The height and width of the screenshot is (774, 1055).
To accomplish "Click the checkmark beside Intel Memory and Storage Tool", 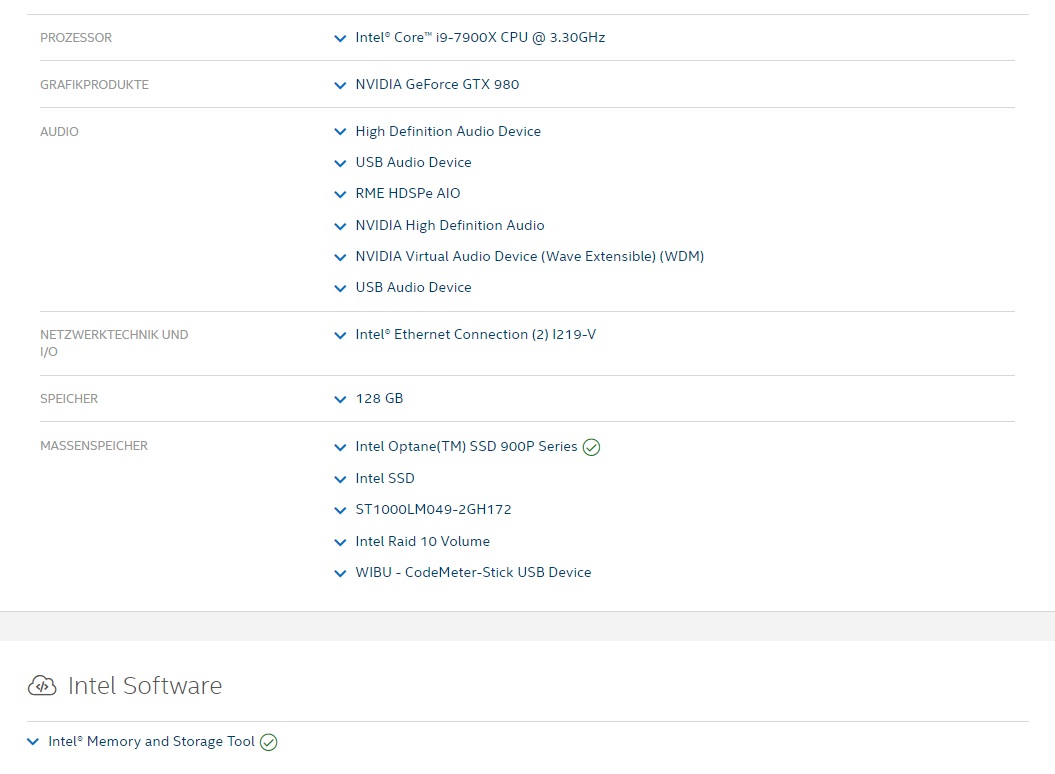I will (x=268, y=741).
